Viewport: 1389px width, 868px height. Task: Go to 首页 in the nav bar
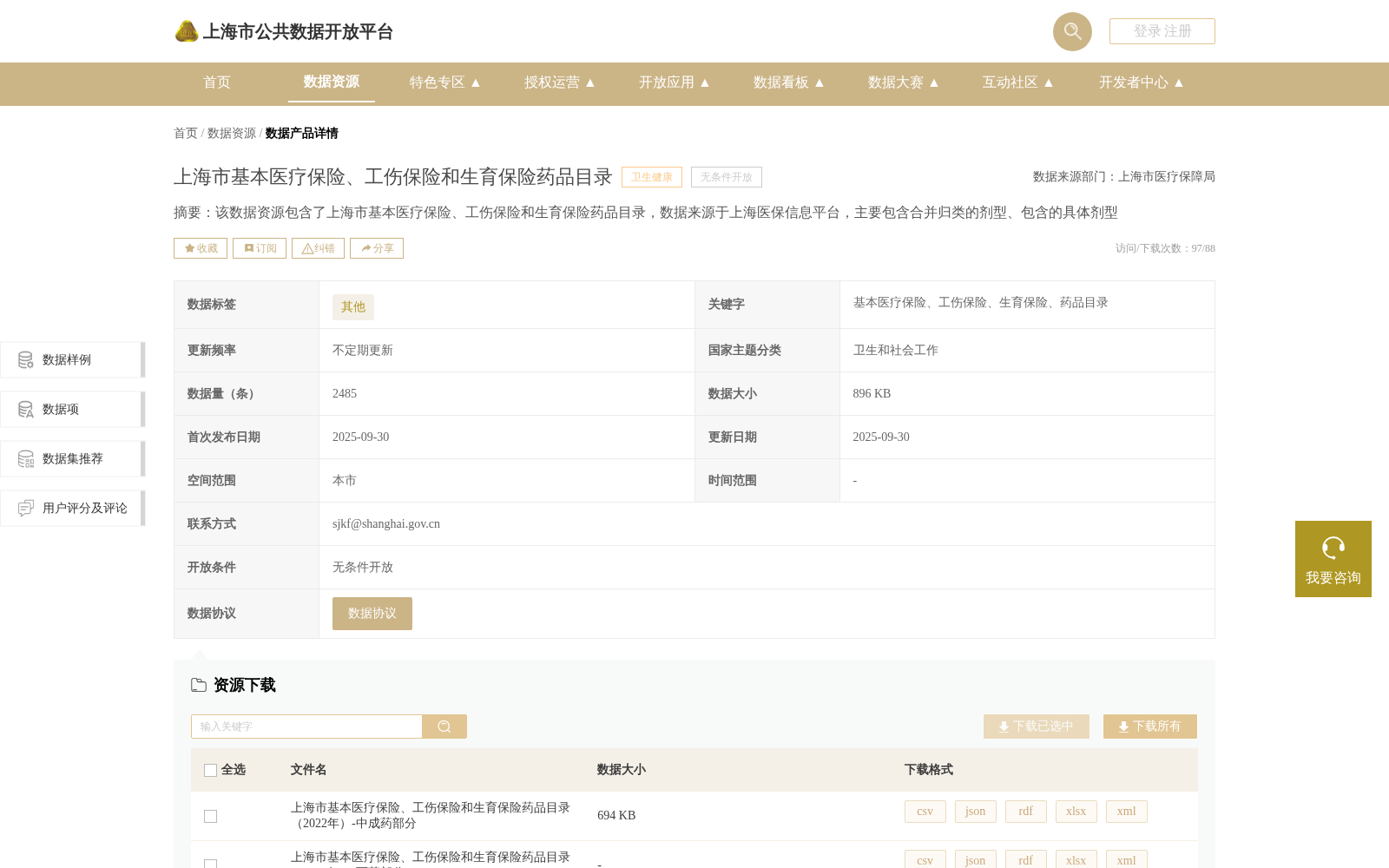click(x=217, y=82)
